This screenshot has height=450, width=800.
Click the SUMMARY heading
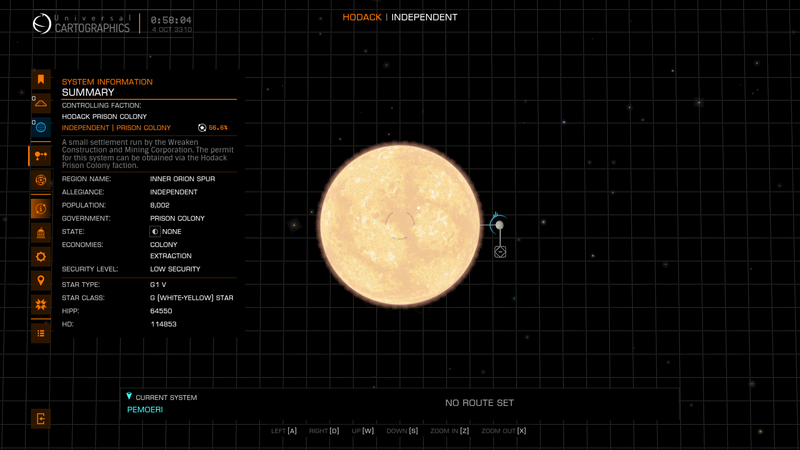(x=88, y=92)
